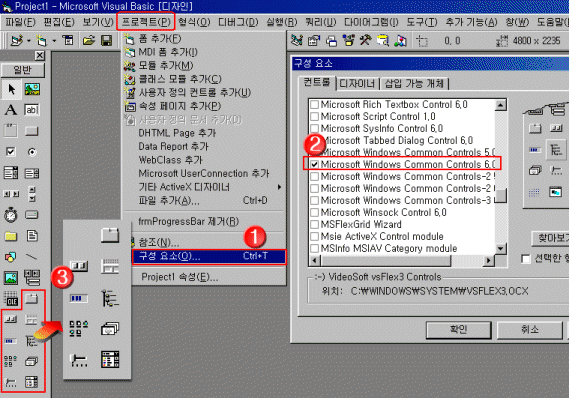Image resolution: width=569 pixels, height=398 pixels.
Task: Check Microsoft Rich Textbox Control 6.0
Action: [315, 104]
